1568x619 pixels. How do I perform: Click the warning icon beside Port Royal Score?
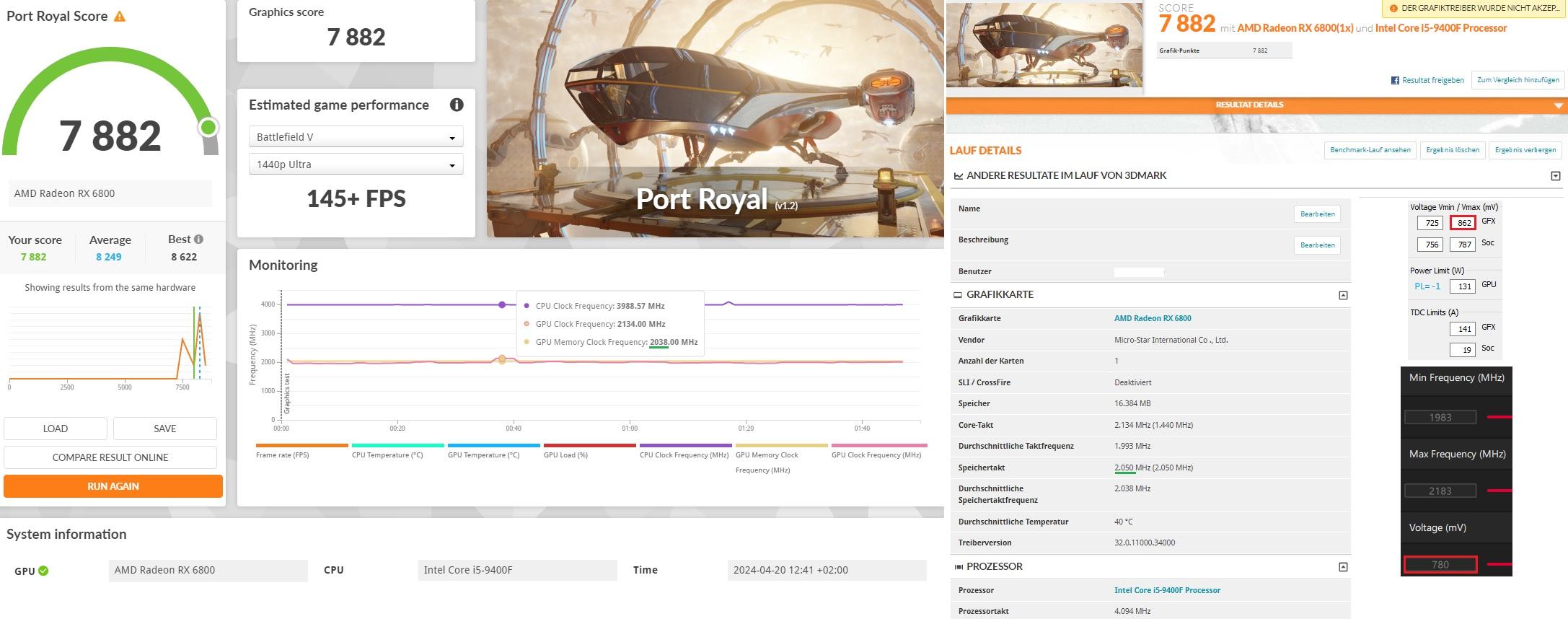[x=120, y=17]
